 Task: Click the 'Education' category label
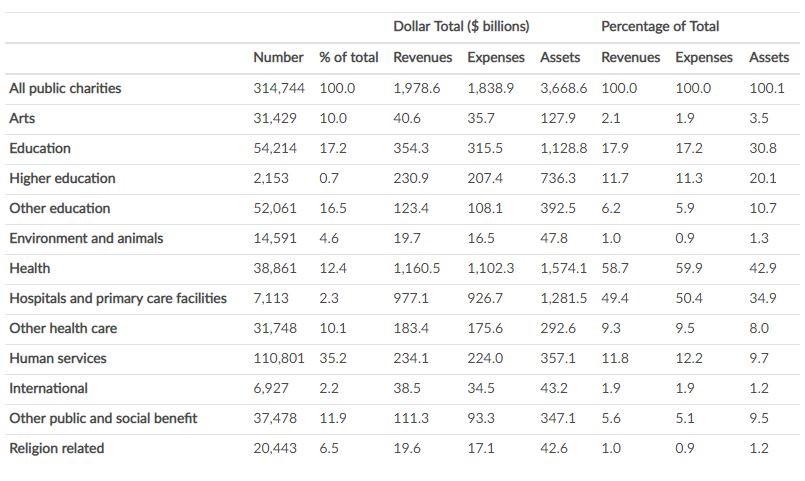[40, 148]
